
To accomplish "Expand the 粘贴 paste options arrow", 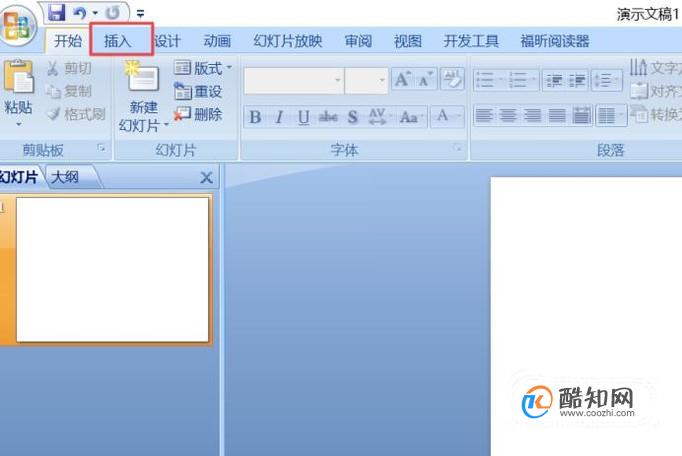I will click(18, 124).
